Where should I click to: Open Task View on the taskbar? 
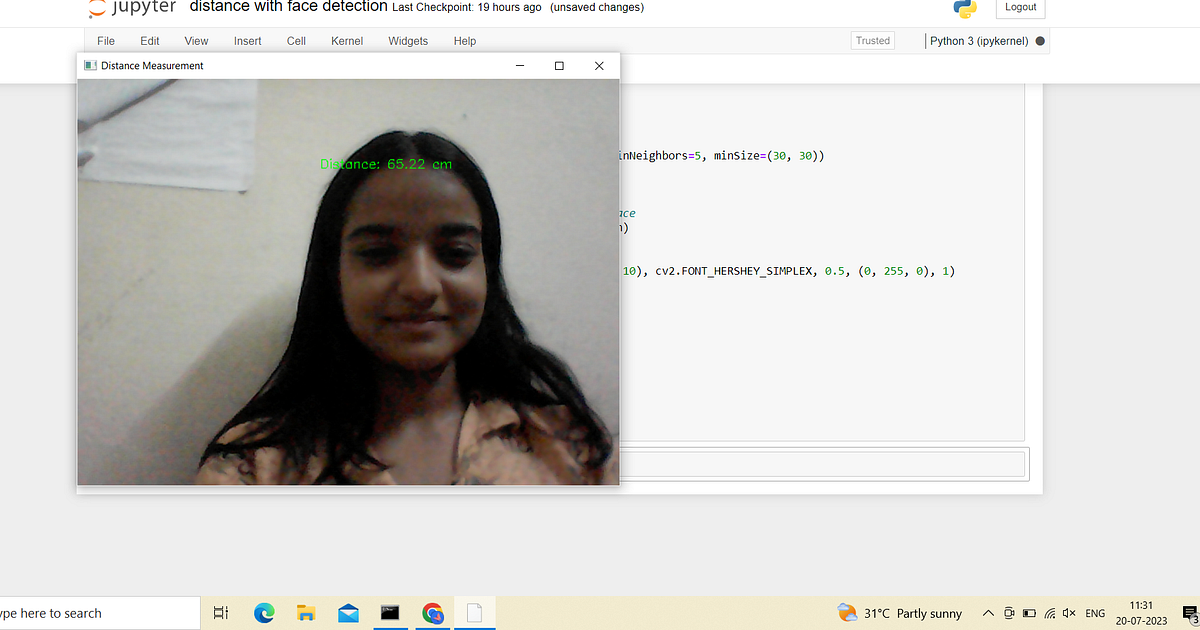pos(221,612)
